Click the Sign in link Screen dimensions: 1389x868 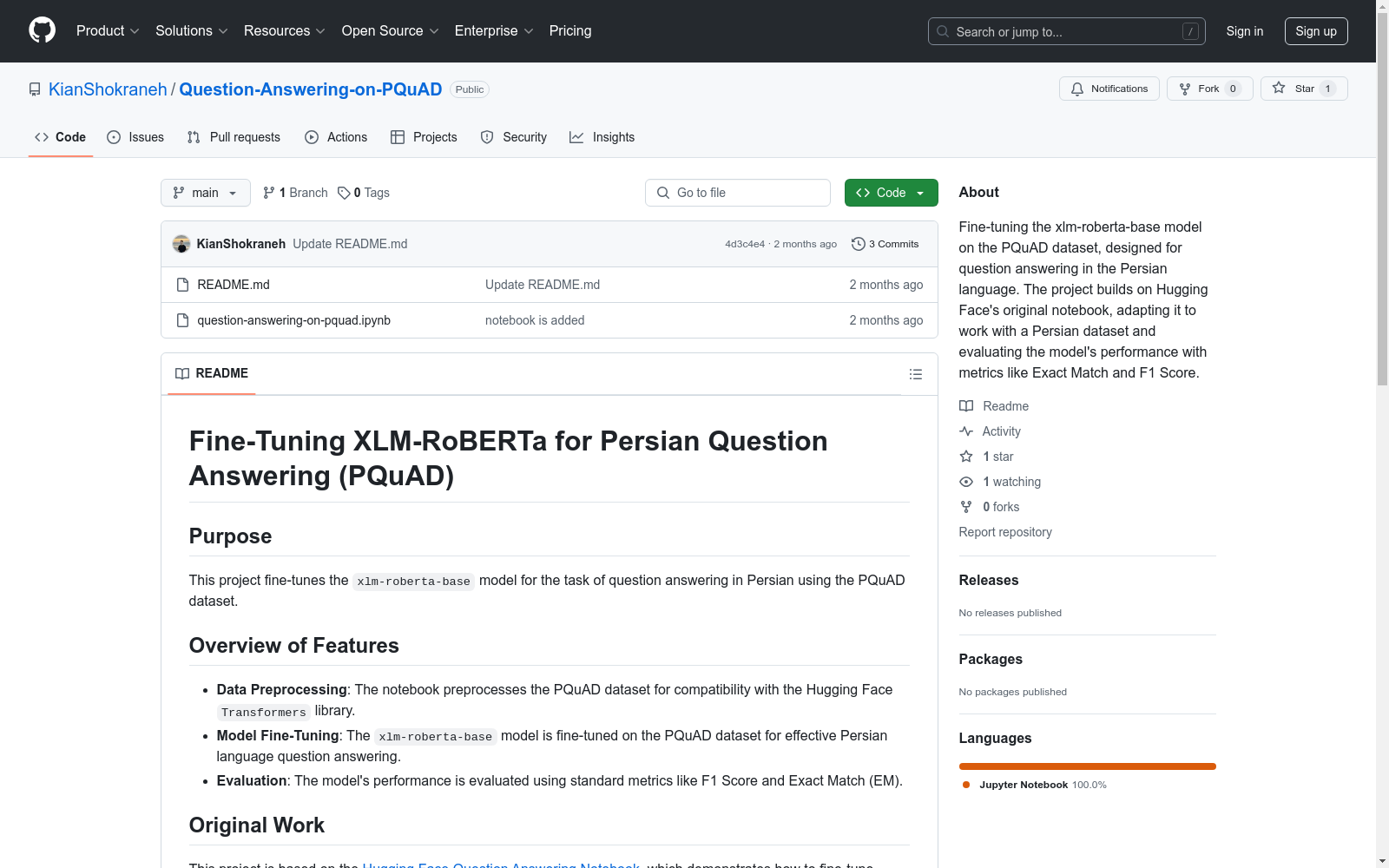click(1245, 31)
